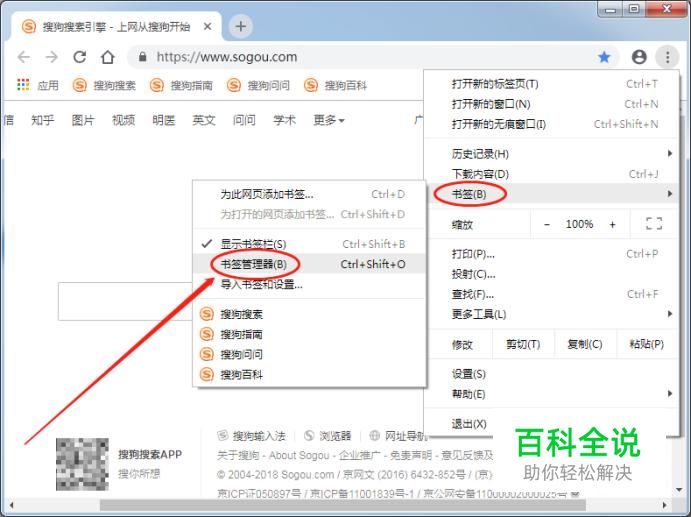Click the blue bookmark star

pos(604,57)
